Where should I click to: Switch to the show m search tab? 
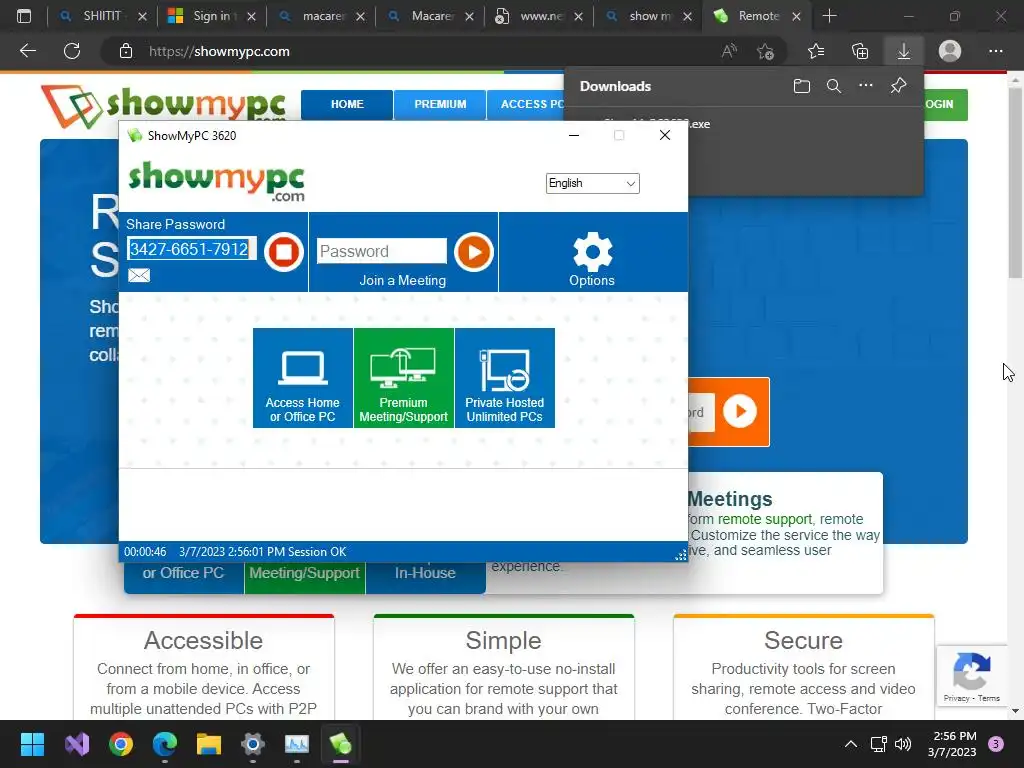[647, 16]
